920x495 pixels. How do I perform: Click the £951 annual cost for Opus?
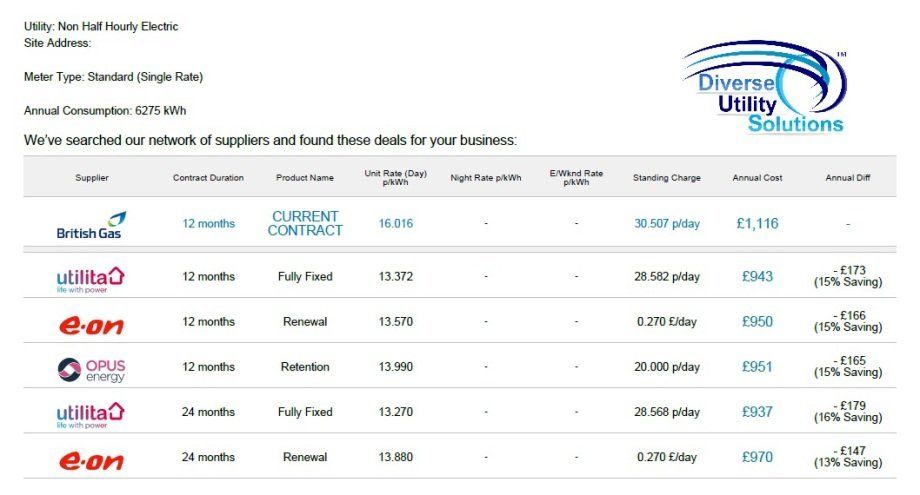(x=757, y=367)
